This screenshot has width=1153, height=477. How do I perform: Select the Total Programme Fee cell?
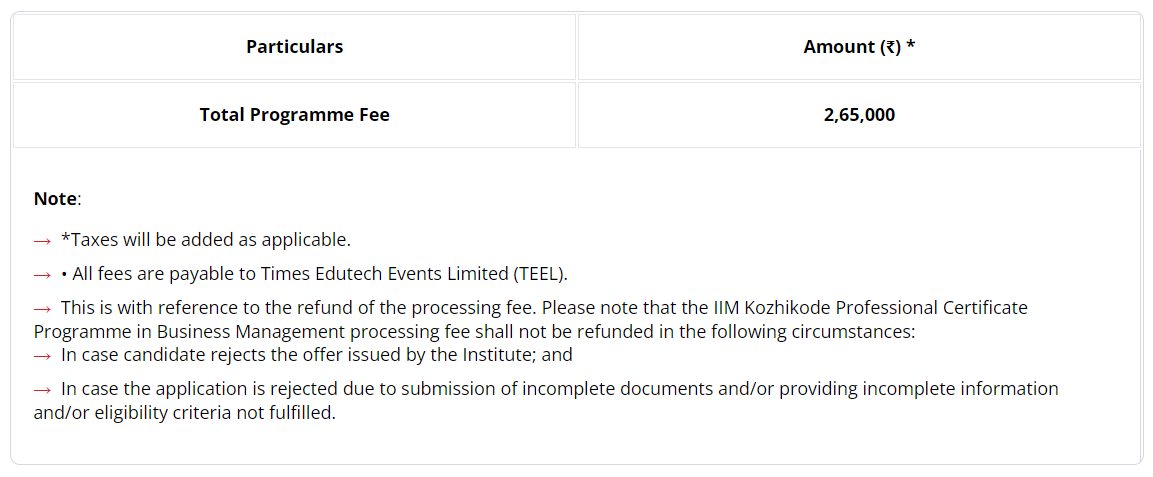pyautogui.click(x=294, y=115)
